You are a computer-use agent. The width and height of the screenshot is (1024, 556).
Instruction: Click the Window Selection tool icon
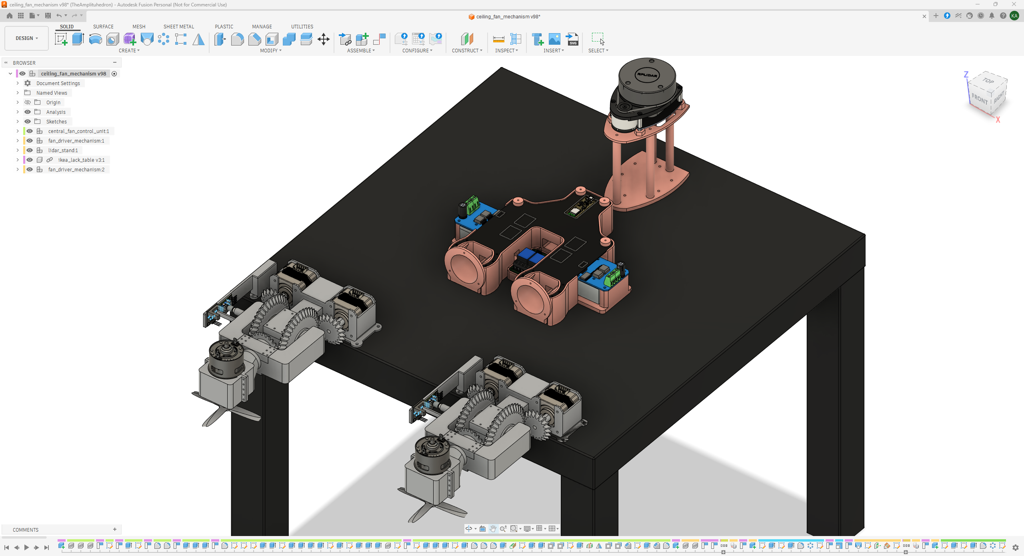coord(598,39)
